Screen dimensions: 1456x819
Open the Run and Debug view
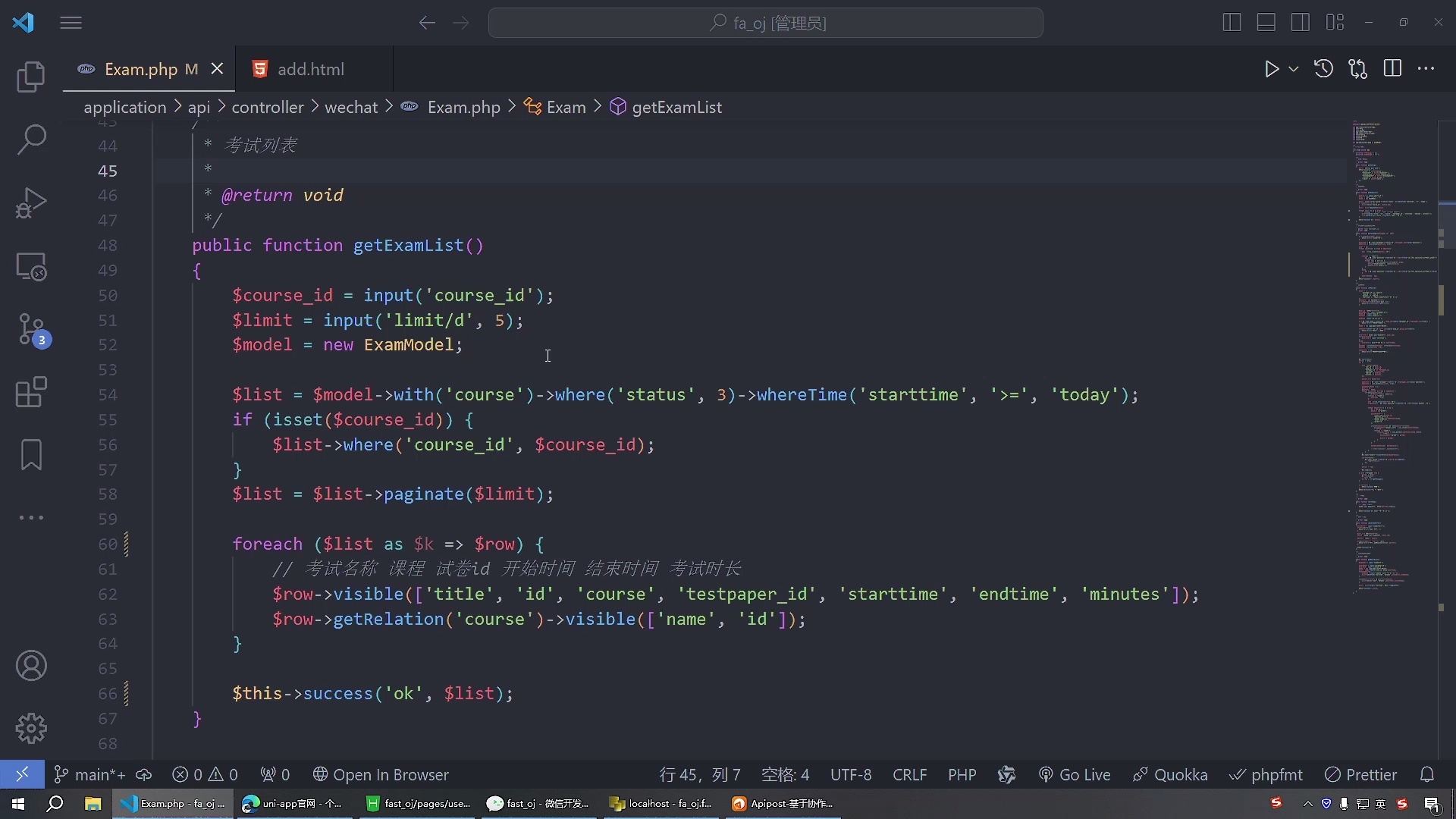[31, 203]
